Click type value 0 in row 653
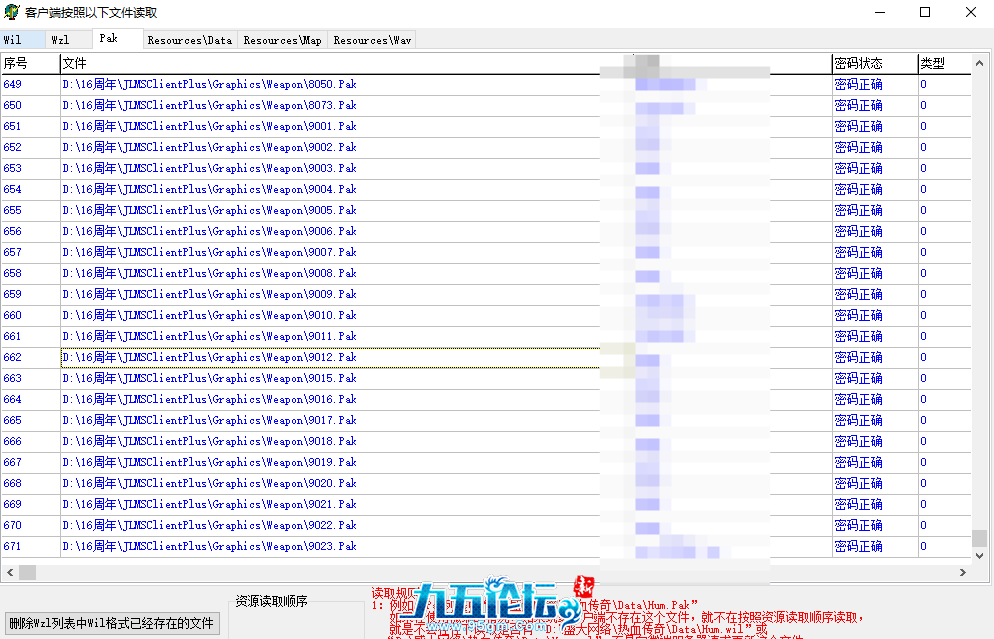Viewport: 994px width, 639px height. click(924, 168)
